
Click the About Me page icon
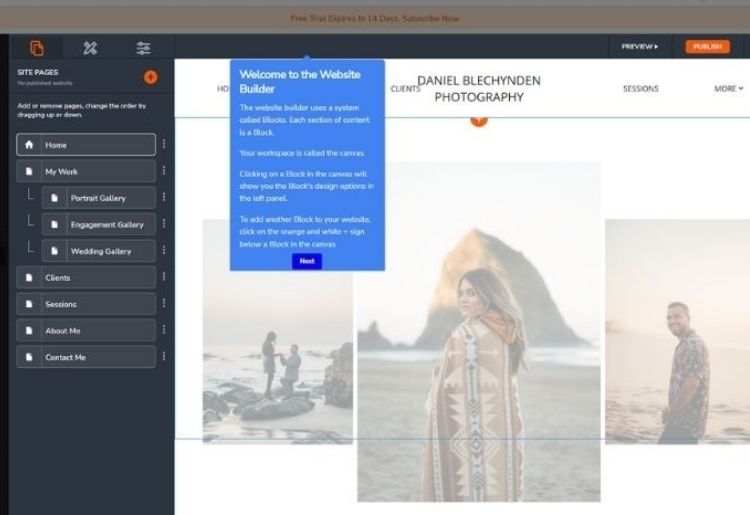pyautogui.click(x=29, y=330)
